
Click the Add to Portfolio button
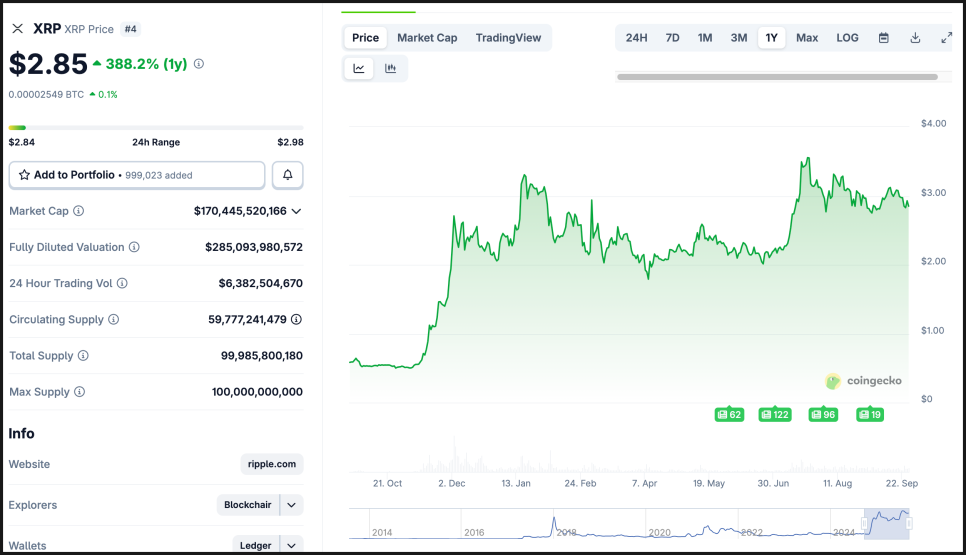coord(137,175)
